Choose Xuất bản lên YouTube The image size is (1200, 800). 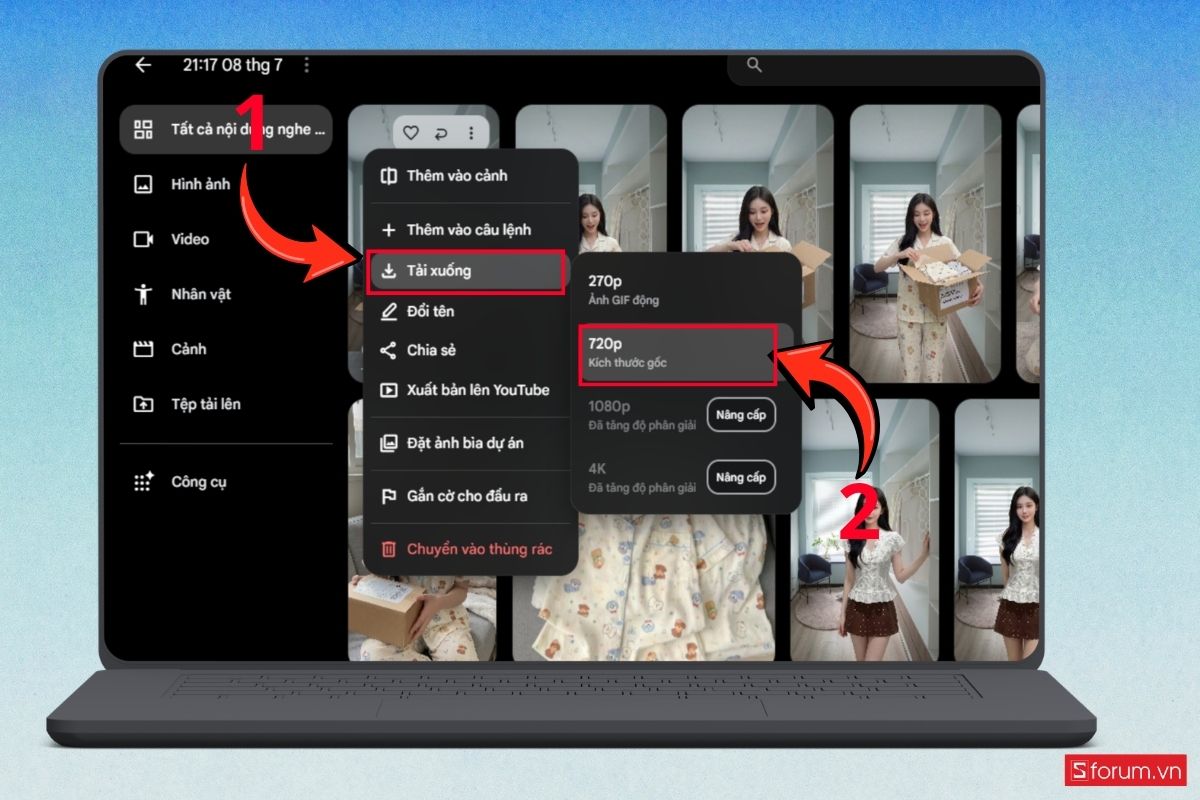pos(470,390)
